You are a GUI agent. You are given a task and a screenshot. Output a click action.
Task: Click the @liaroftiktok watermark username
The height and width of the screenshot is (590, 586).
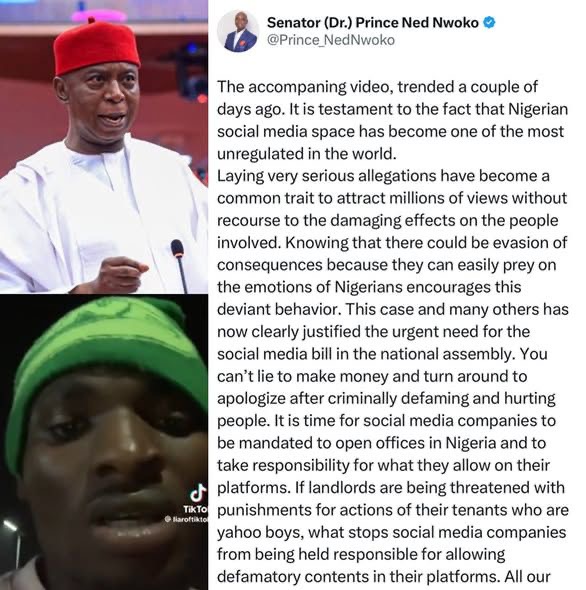[186, 519]
